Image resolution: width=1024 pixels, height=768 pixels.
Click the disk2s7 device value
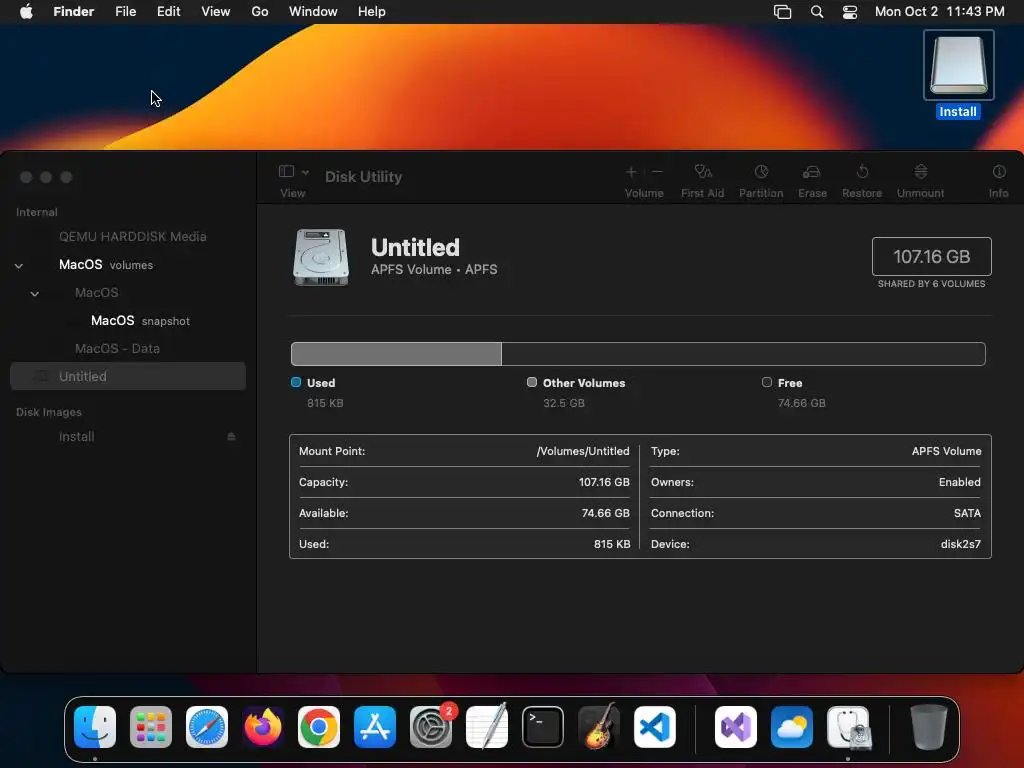pyautogui.click(x=960, y=543)
